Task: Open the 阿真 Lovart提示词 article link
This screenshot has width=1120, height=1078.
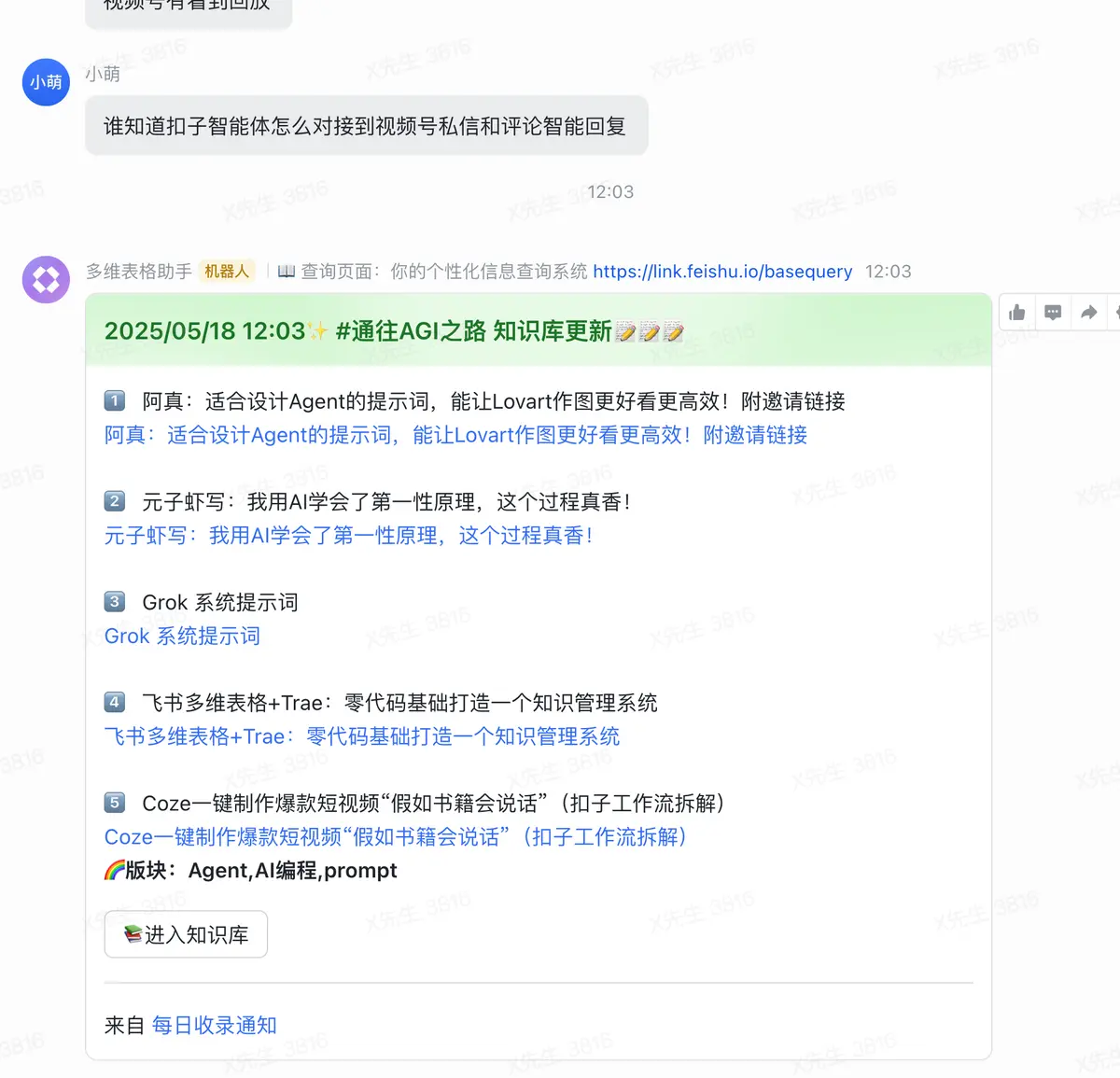Action: pyautogui.click(x=455, y=435)
